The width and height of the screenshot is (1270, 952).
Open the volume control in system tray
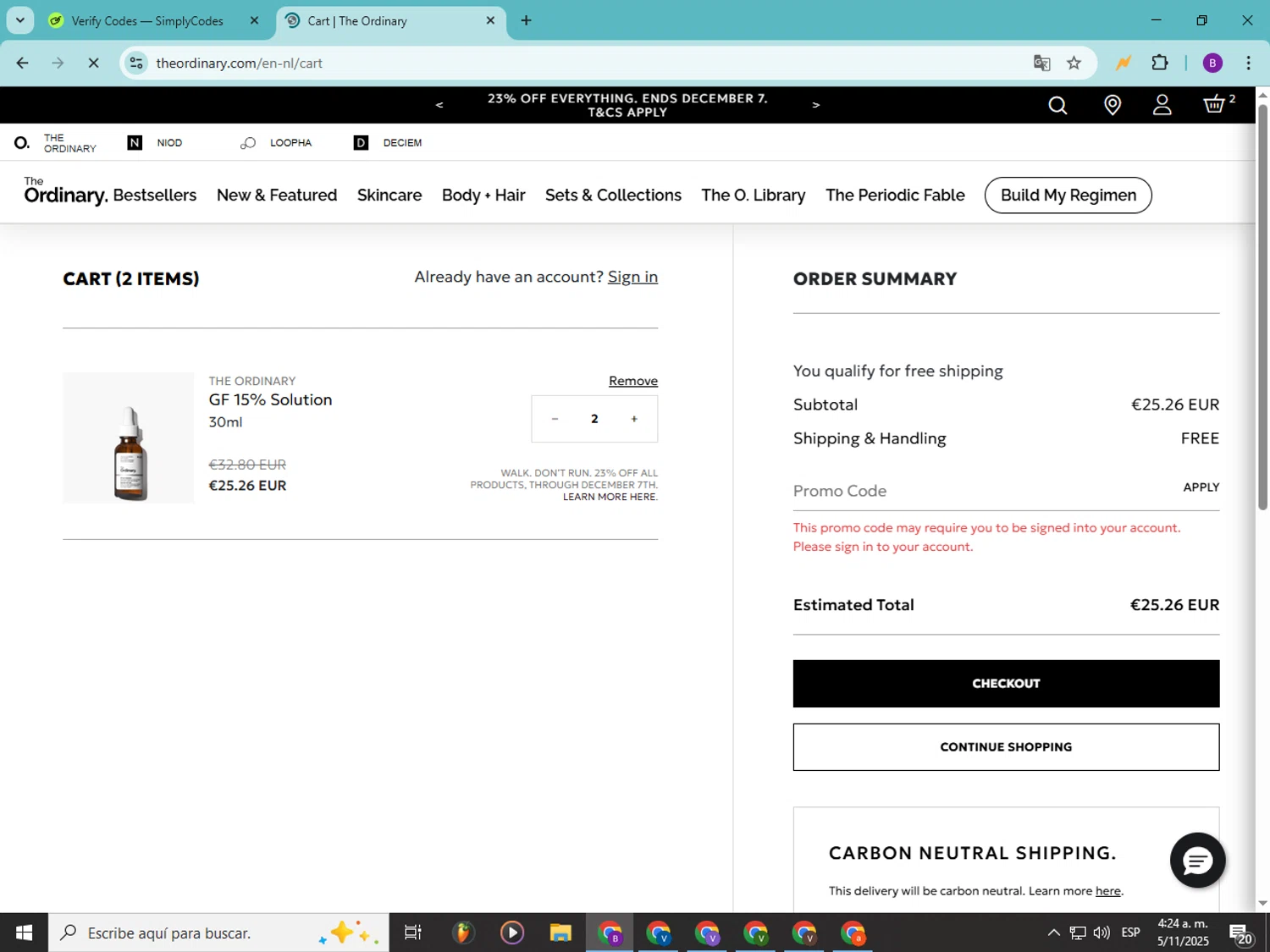[x=1102, y=933]
